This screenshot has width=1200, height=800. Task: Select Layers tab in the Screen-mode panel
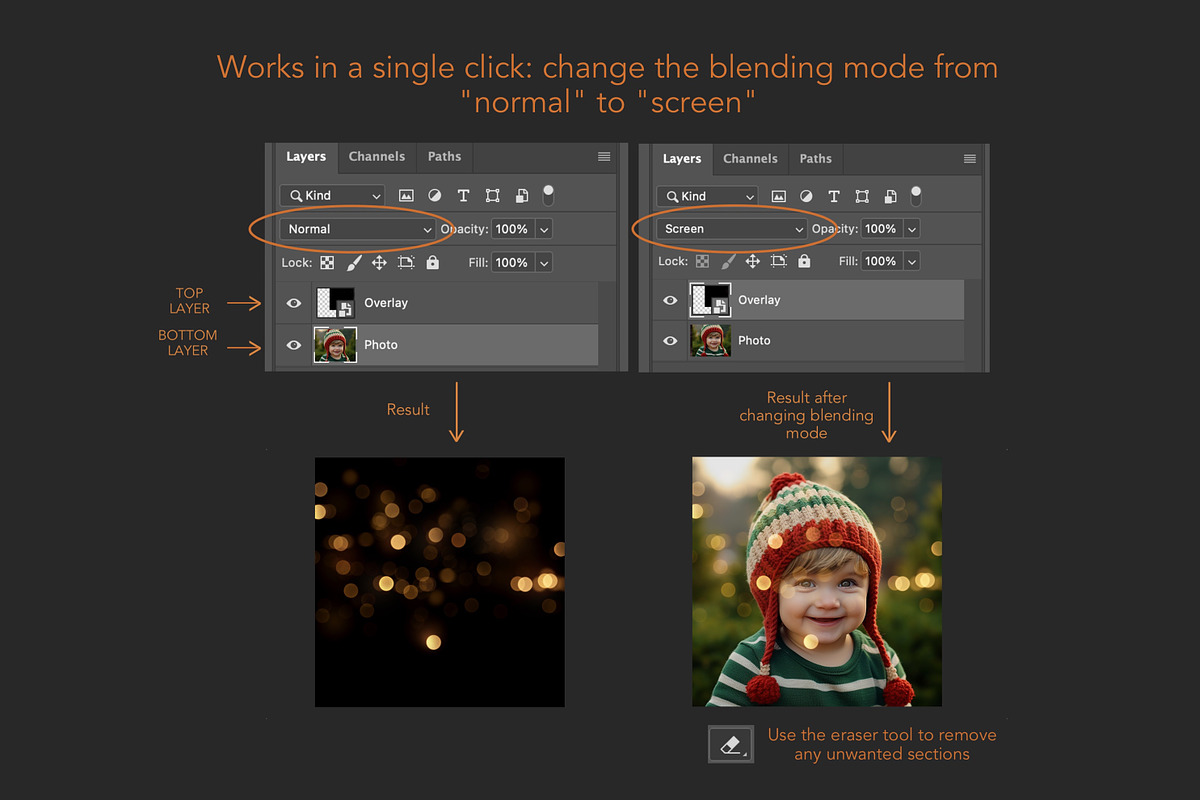[x=682, y=158]
